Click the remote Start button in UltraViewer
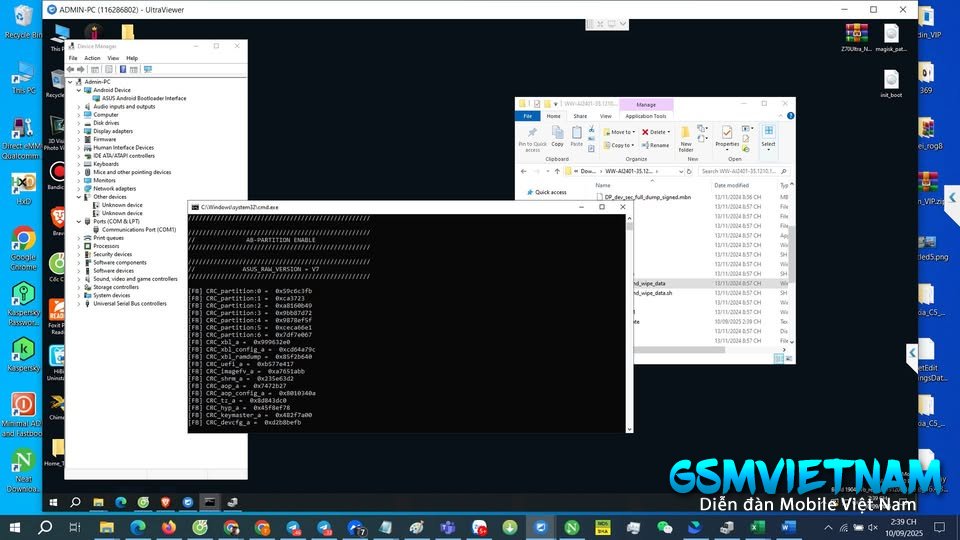This screenshot has height=540, width=960. pyautogui.click(x=53, y=502)
